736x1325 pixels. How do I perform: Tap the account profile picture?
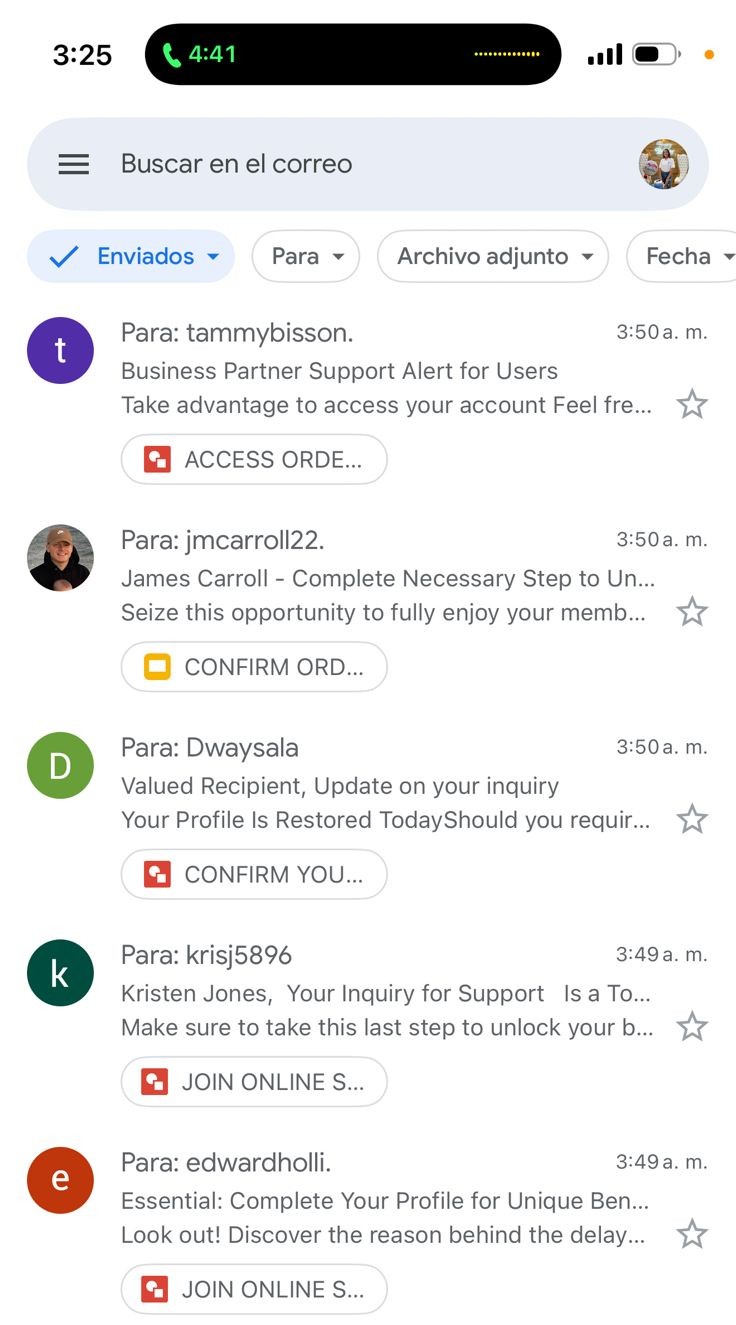[x=664, y=164]
